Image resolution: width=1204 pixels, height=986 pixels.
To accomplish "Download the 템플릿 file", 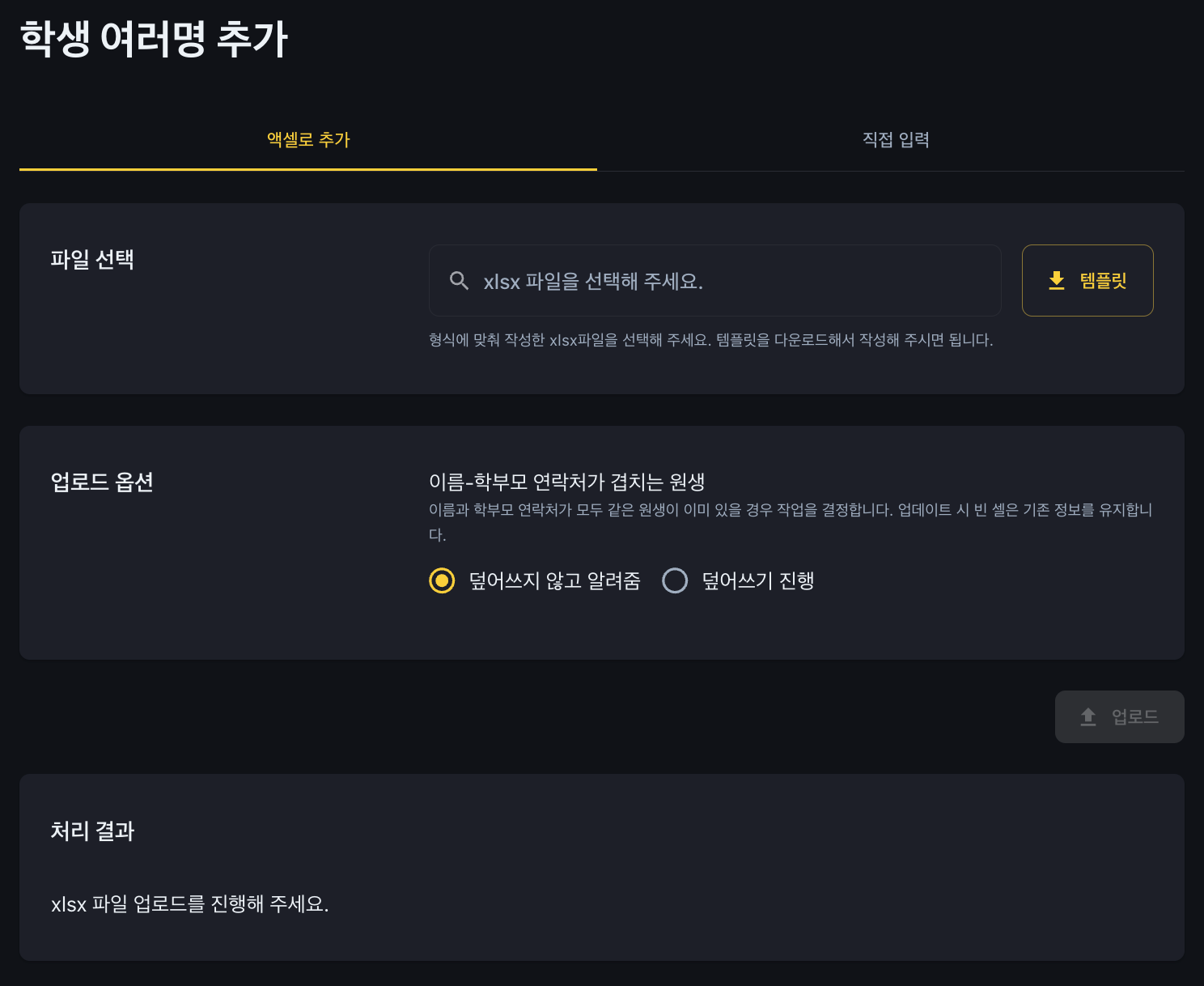I will [x=1087, y=281].
